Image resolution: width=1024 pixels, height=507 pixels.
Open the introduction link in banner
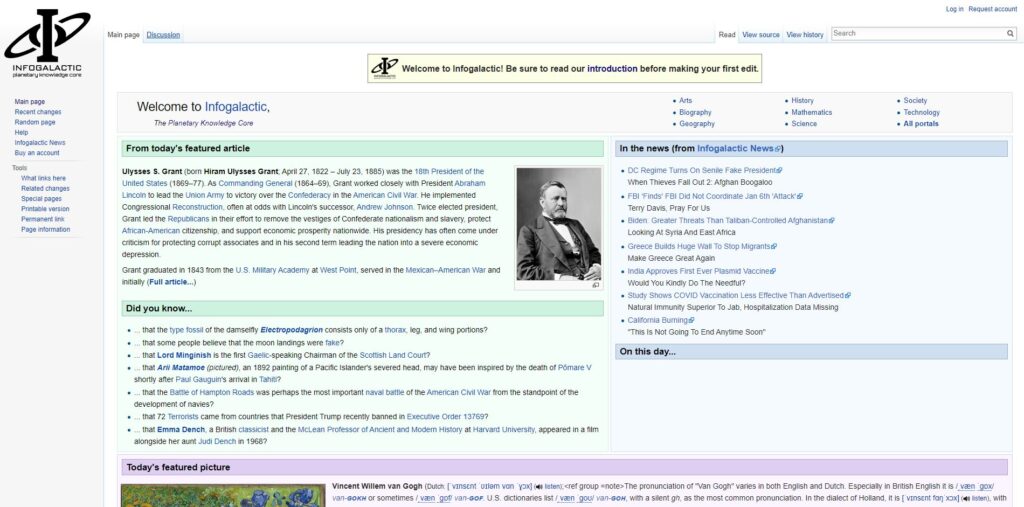[612, 69]
